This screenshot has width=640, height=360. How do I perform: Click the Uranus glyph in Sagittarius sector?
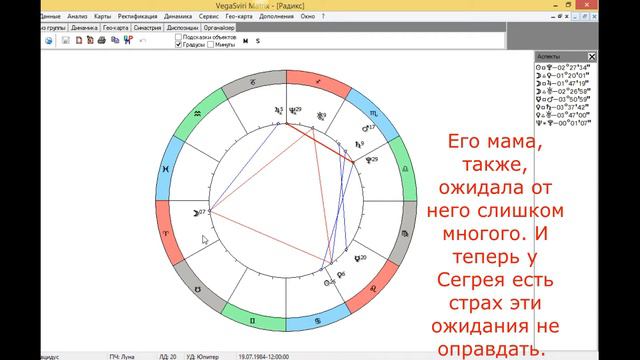coord(320,116)
